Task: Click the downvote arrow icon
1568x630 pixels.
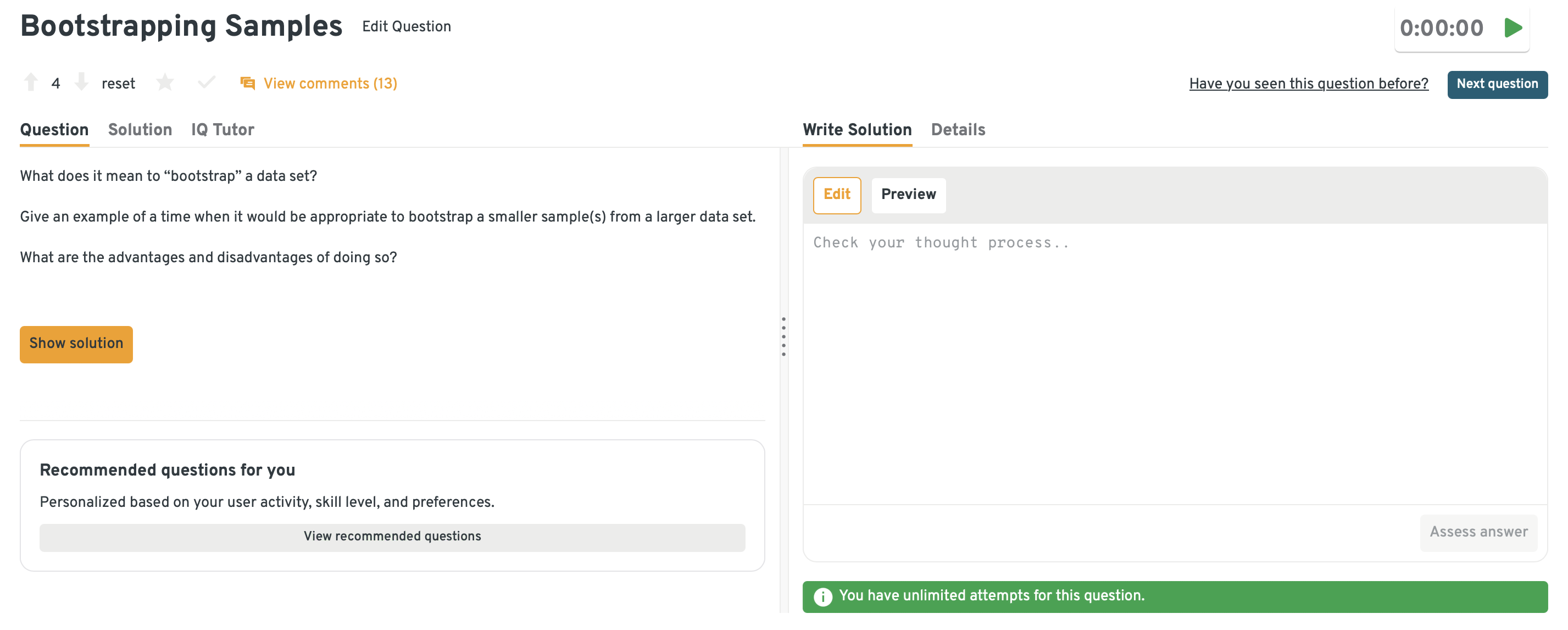Action: tap(81, 82)
